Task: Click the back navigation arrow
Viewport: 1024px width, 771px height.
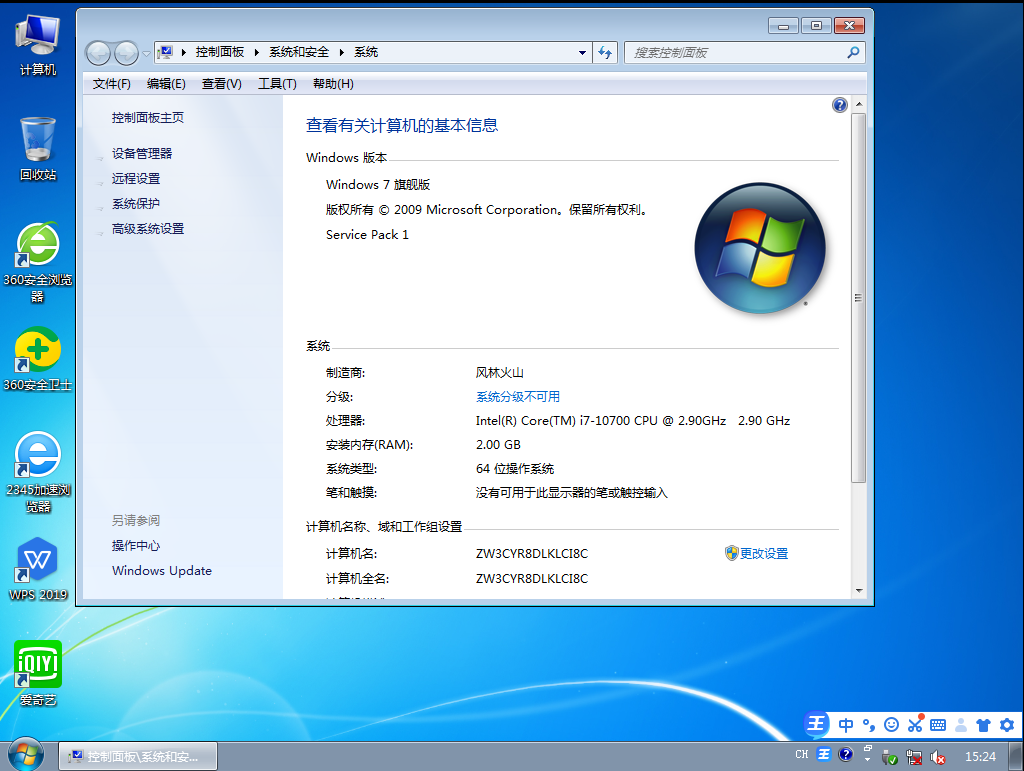Action: tap(99, 53)
